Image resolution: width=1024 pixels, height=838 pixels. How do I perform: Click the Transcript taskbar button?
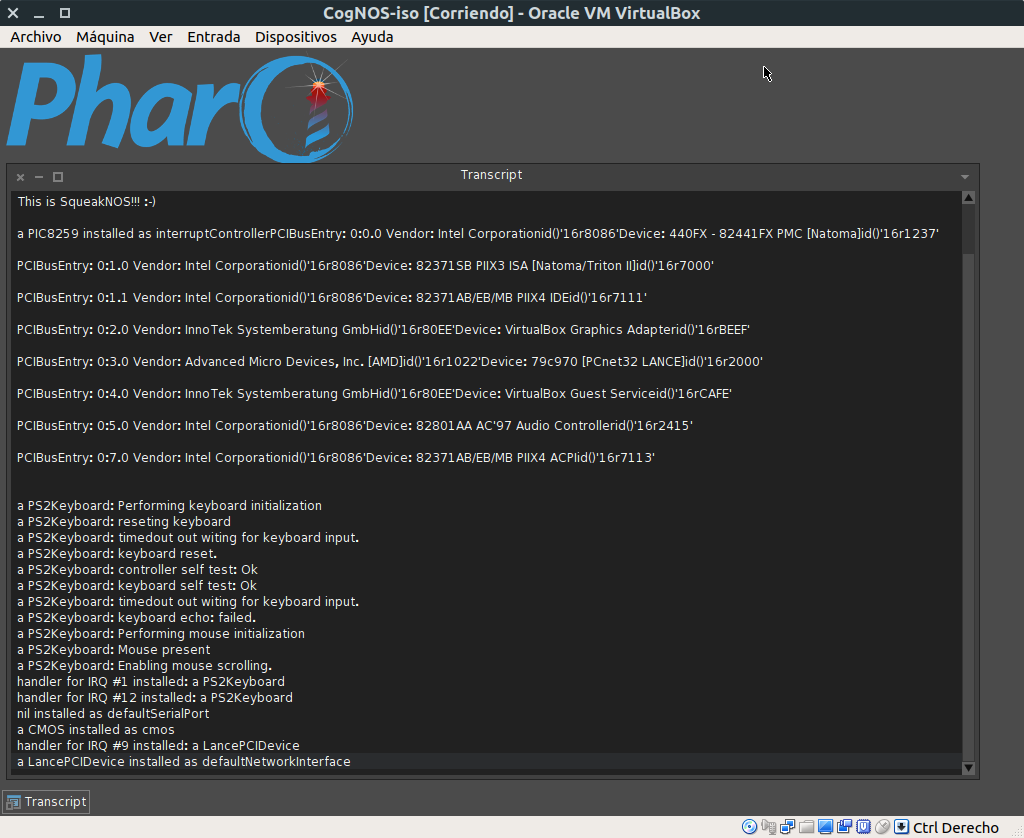(x=46, y=801)
